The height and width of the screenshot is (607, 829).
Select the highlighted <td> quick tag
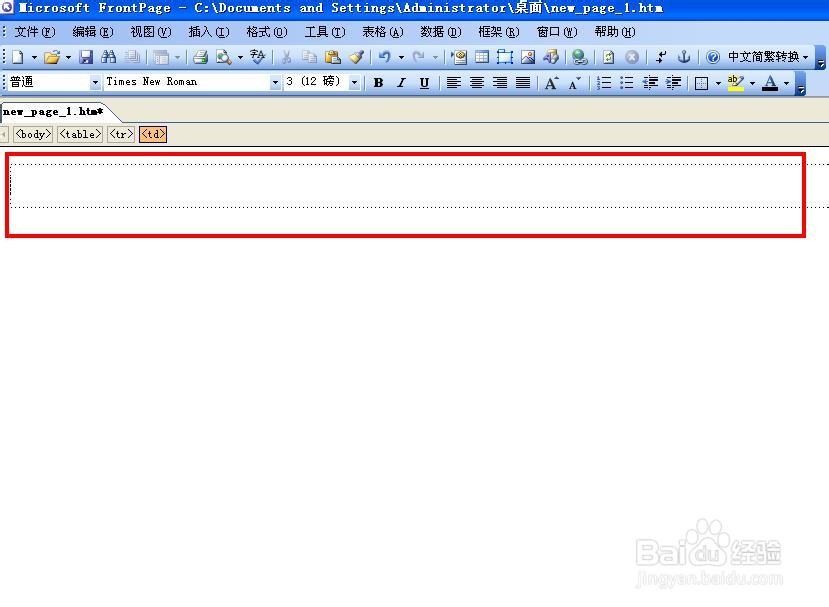[153, 134]
